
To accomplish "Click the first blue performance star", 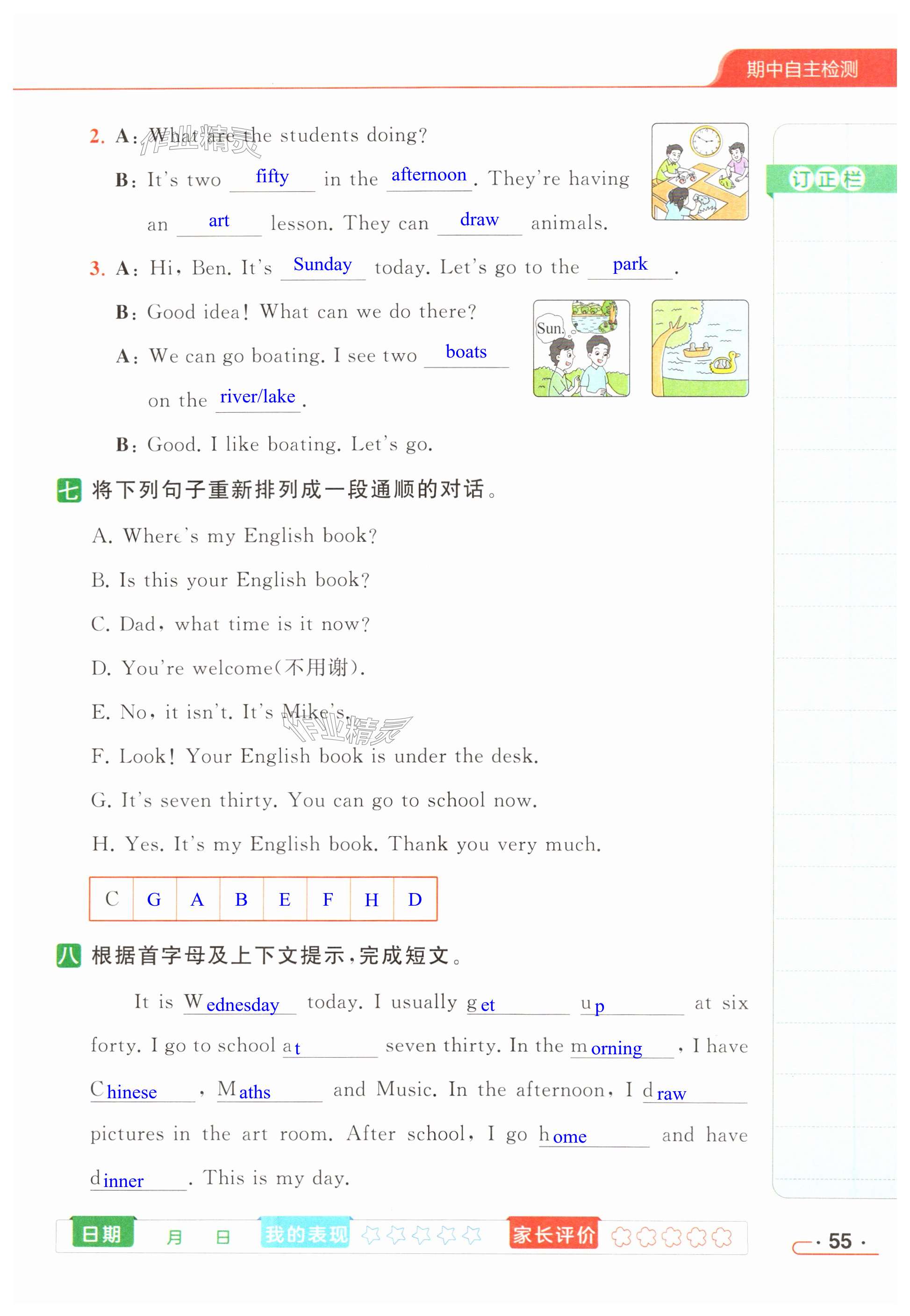I will click(371, 1235).
